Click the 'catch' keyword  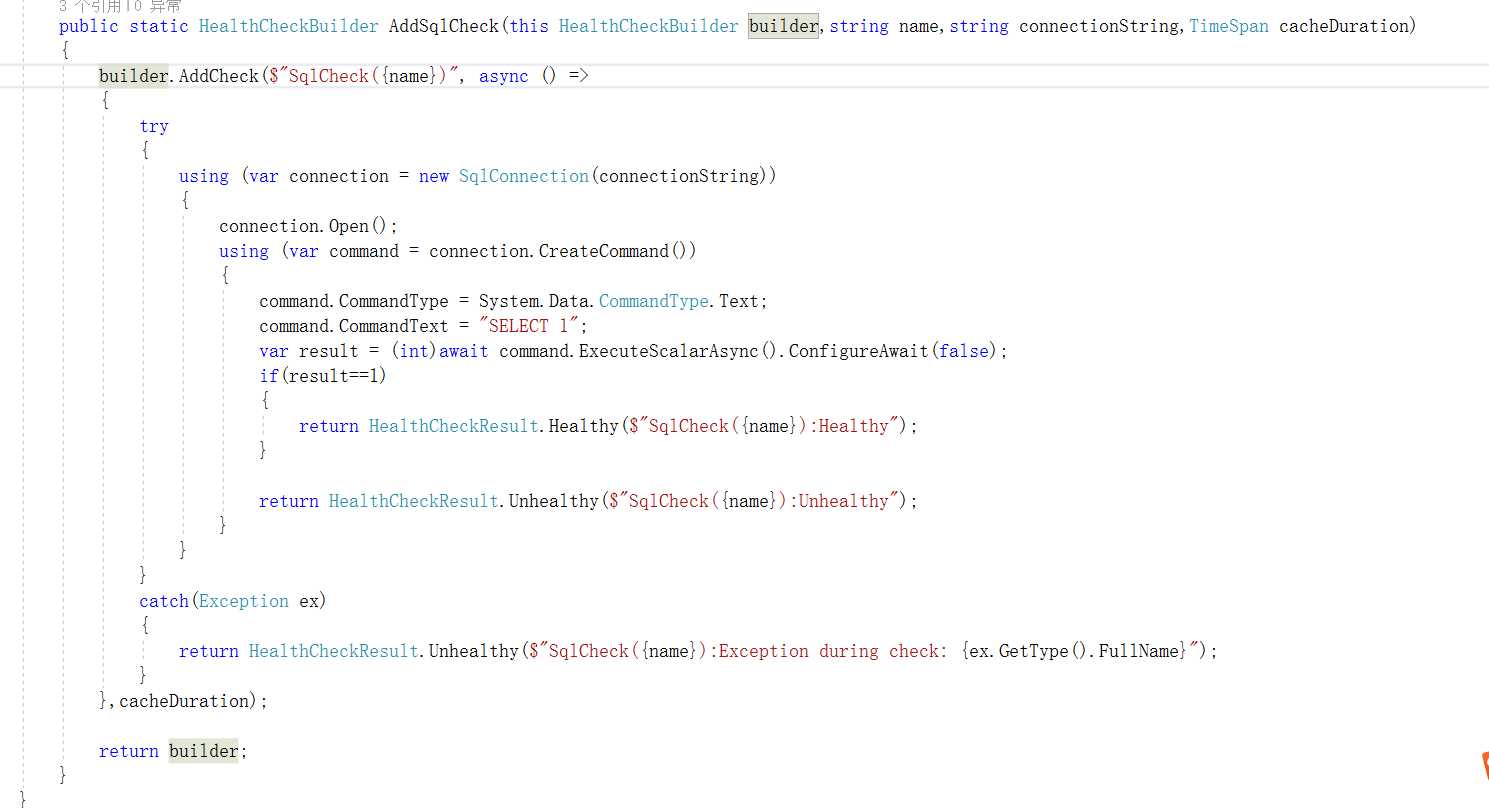[x=164, y=601]
